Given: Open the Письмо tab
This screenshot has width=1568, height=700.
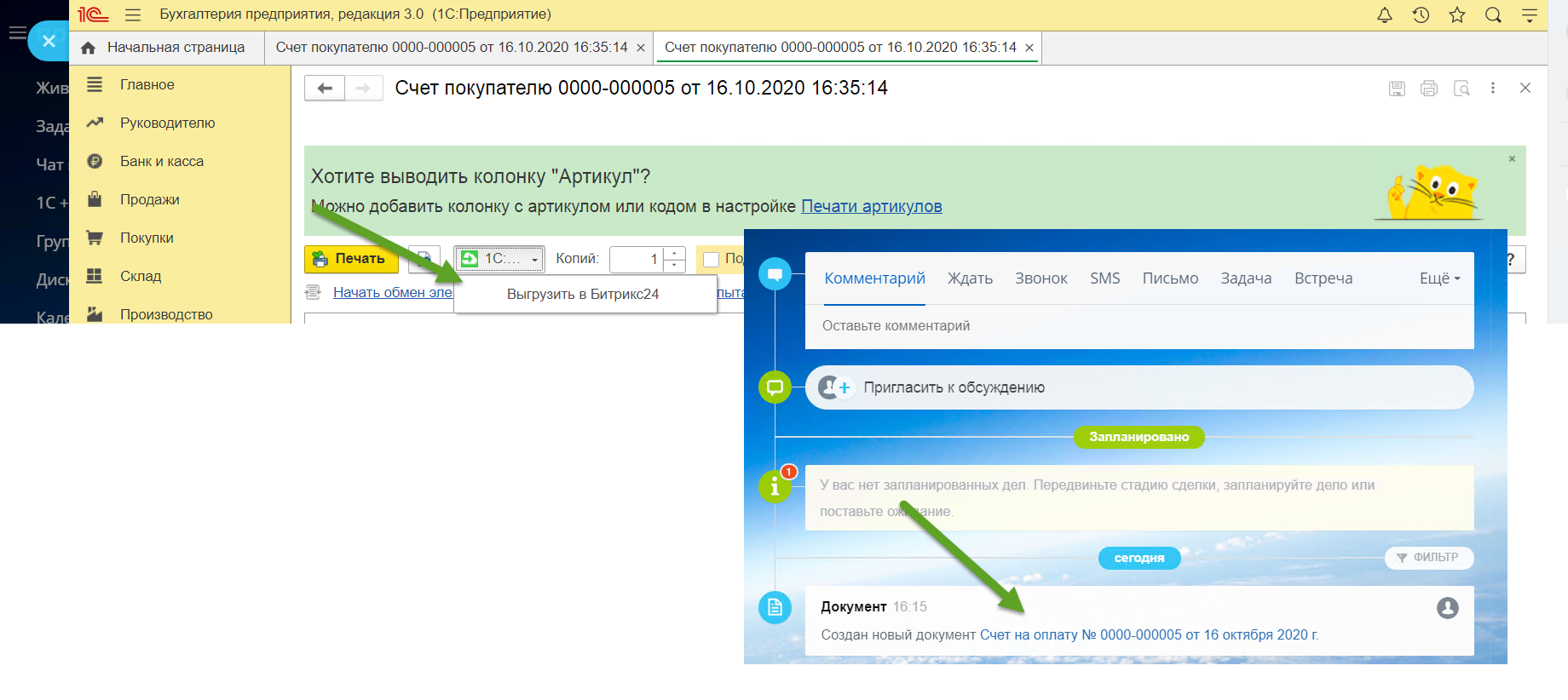Looking at the screenshot, I should pyautogui.click(x=1170, y=278).
